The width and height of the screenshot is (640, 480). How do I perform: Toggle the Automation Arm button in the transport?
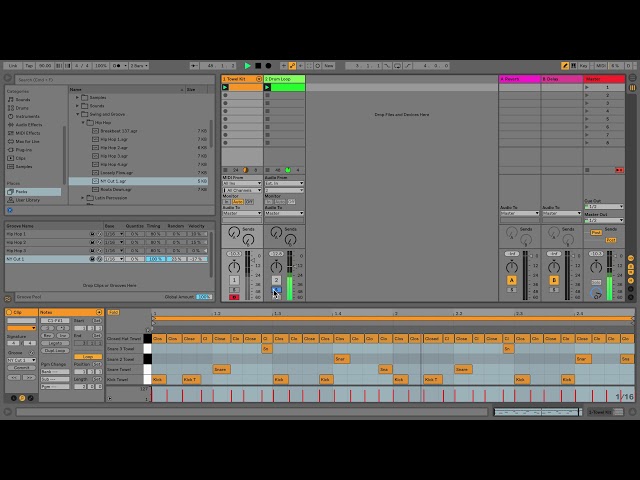pos(292,66)
